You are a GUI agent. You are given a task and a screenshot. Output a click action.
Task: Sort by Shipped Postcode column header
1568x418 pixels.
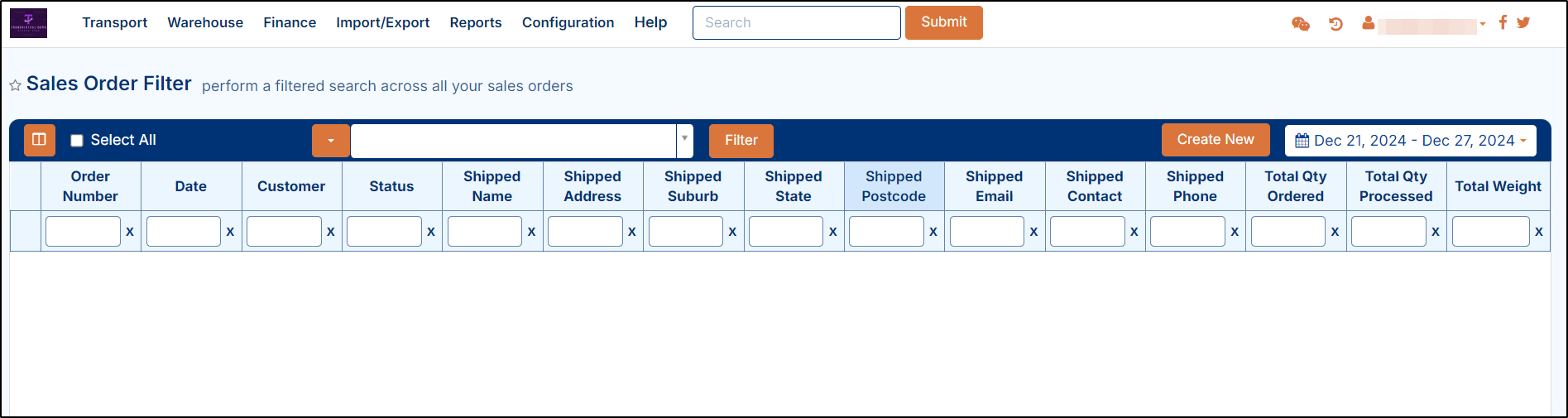[894, 186]
